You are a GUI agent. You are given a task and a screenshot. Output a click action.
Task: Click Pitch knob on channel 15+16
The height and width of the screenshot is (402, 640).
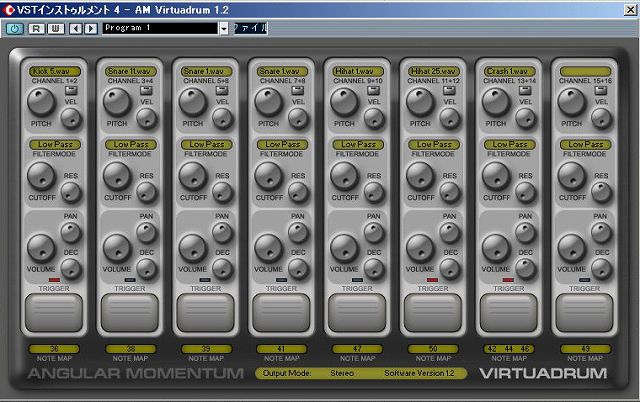571,102
